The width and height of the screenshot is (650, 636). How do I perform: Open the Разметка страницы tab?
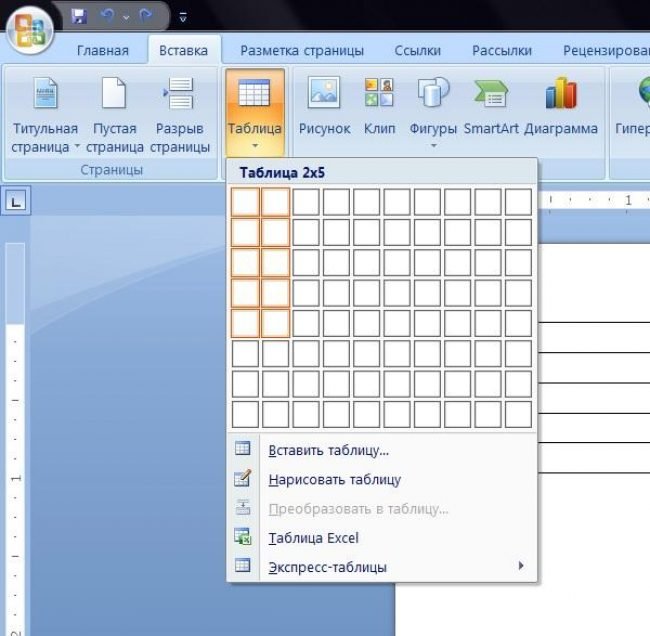click(302, 50)
